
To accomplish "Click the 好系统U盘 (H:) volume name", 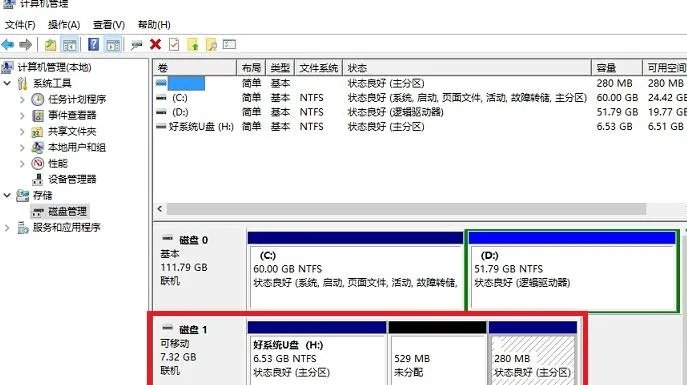I will [201, 127].
